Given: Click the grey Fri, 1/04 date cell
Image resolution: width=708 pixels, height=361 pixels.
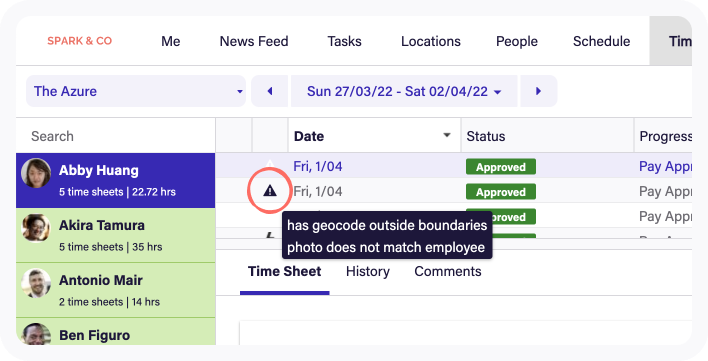Looking at the screenshot, I should [x=318, y=191].
